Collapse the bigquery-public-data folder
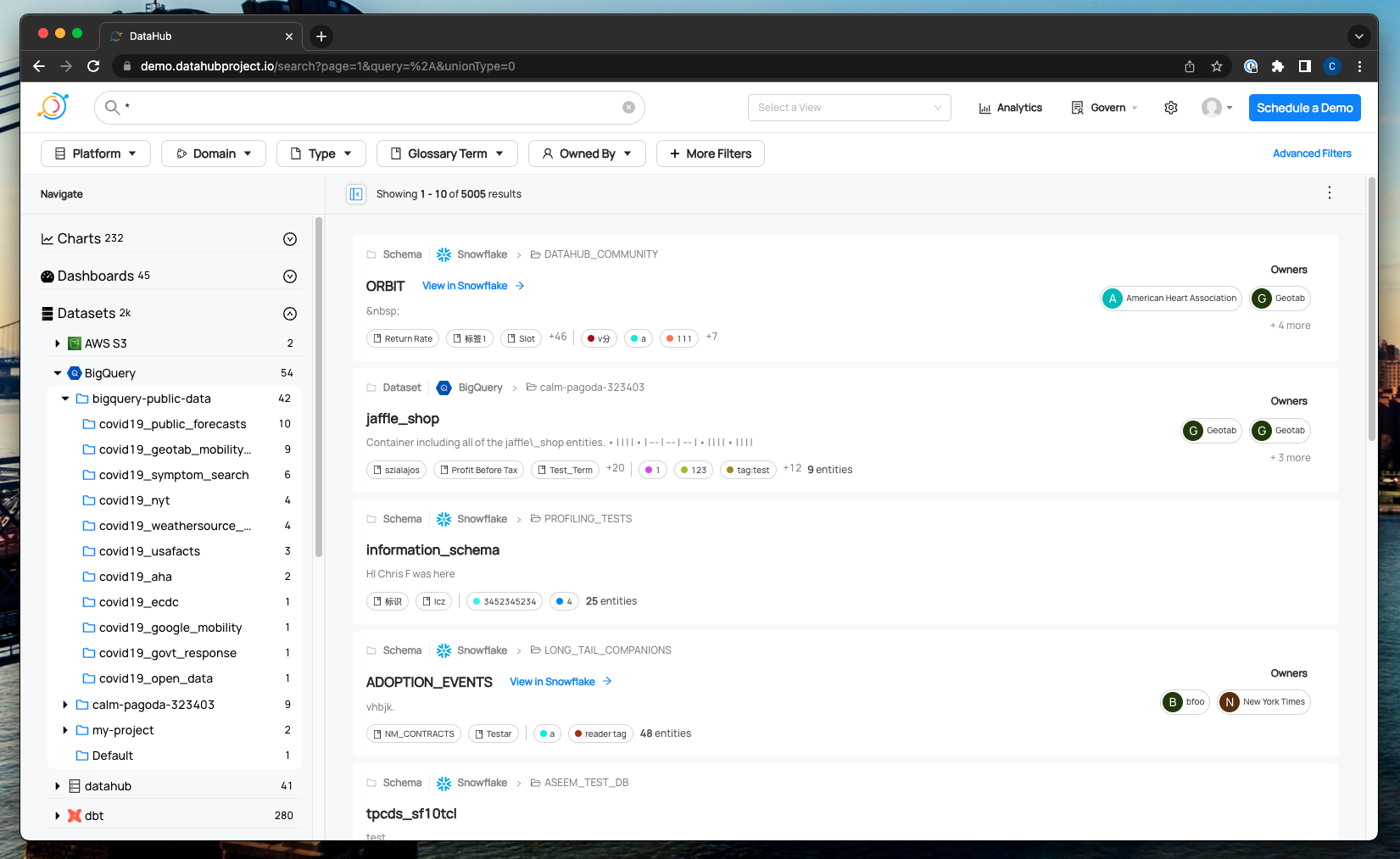 65,399
